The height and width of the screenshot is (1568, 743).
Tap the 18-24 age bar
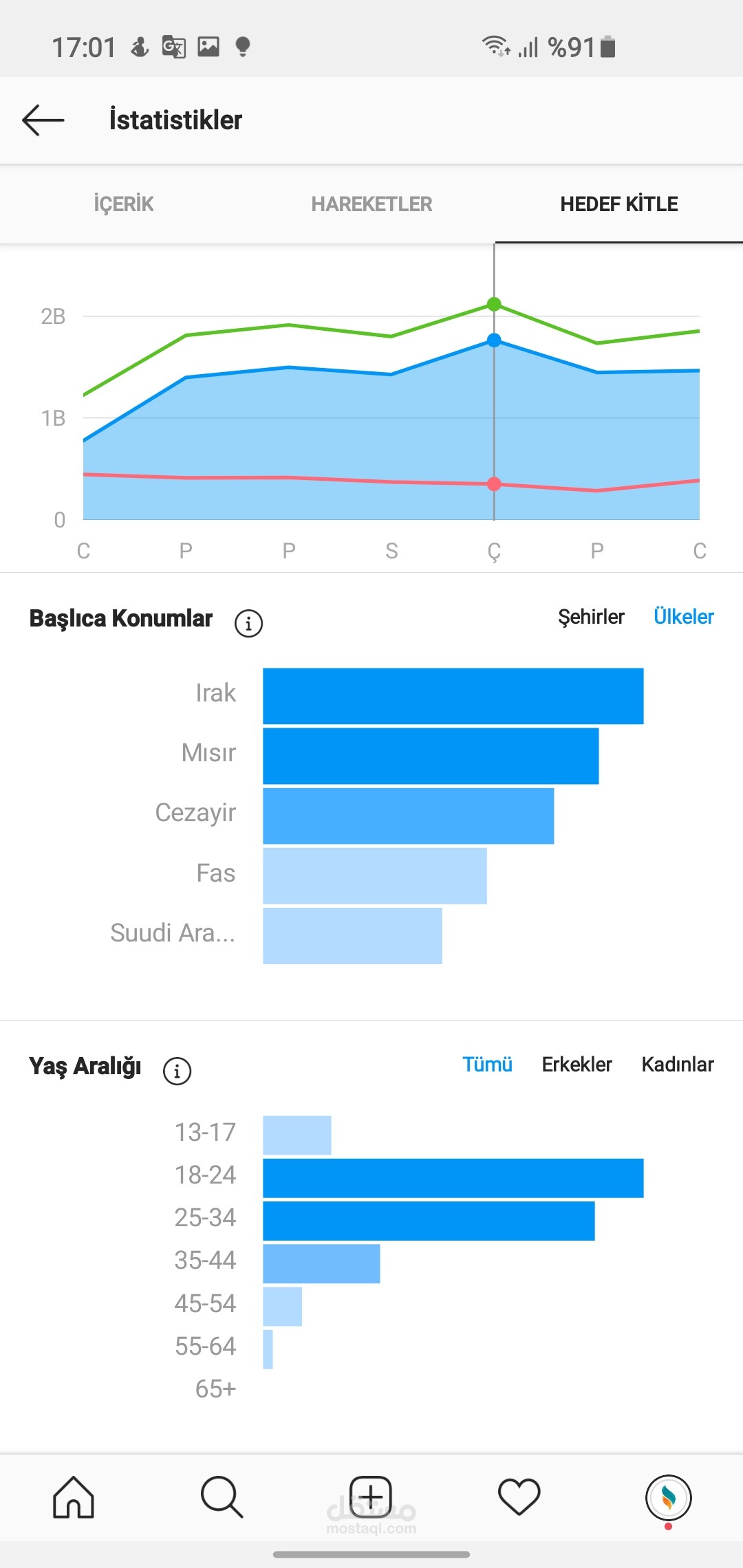pos(453,1178)
